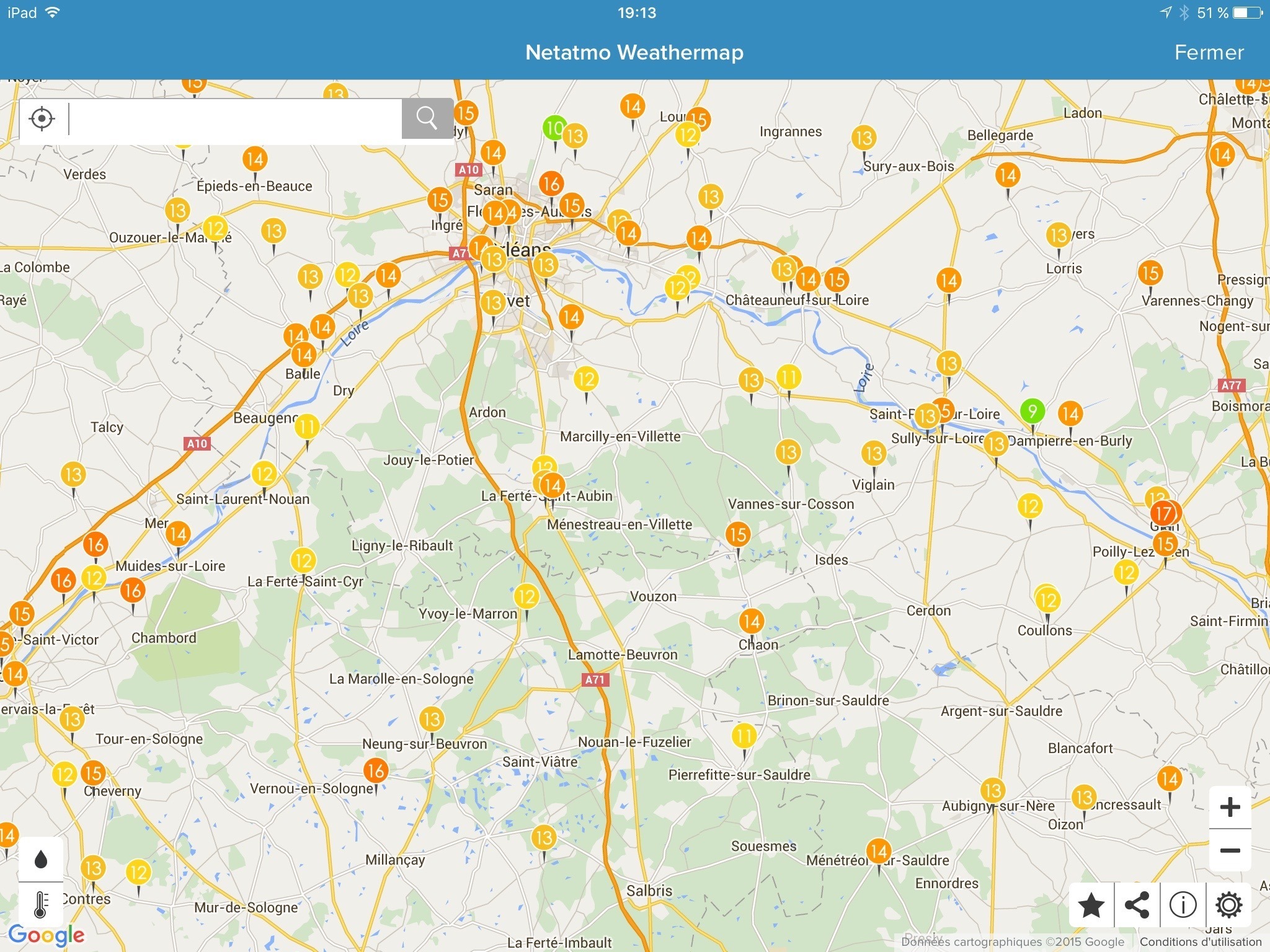Click the Ingrannes town label
The width and height of the screenshot is (1270, 952).
[x=791, y=131]
